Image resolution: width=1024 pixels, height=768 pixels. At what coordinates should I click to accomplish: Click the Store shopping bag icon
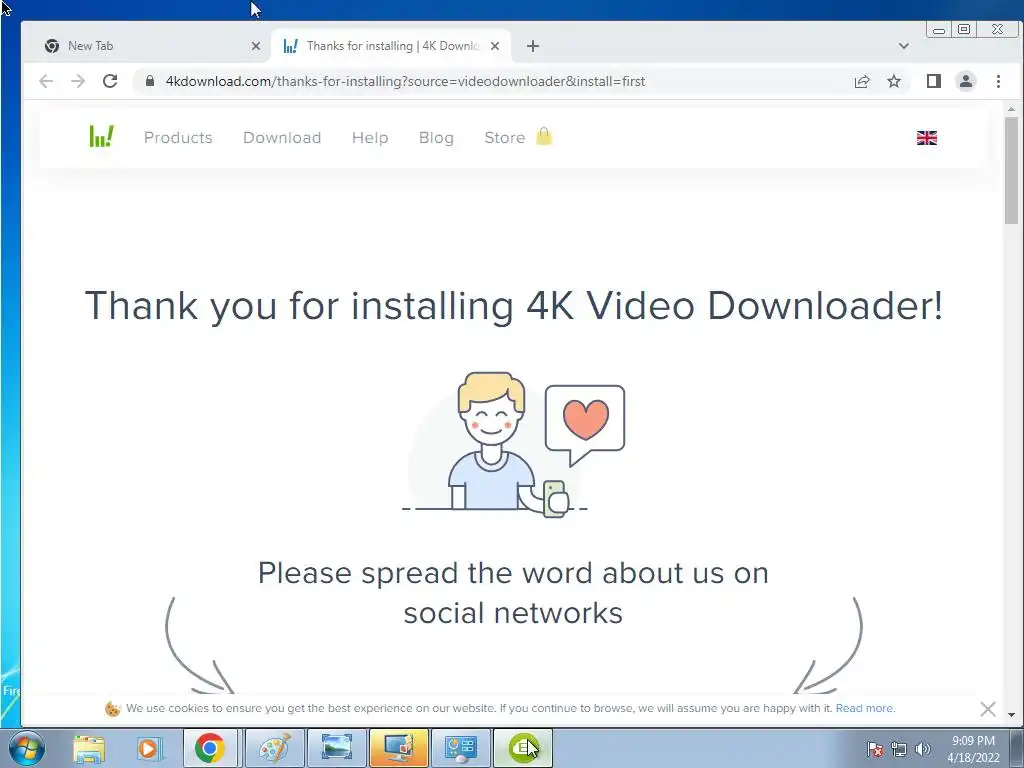544,136
